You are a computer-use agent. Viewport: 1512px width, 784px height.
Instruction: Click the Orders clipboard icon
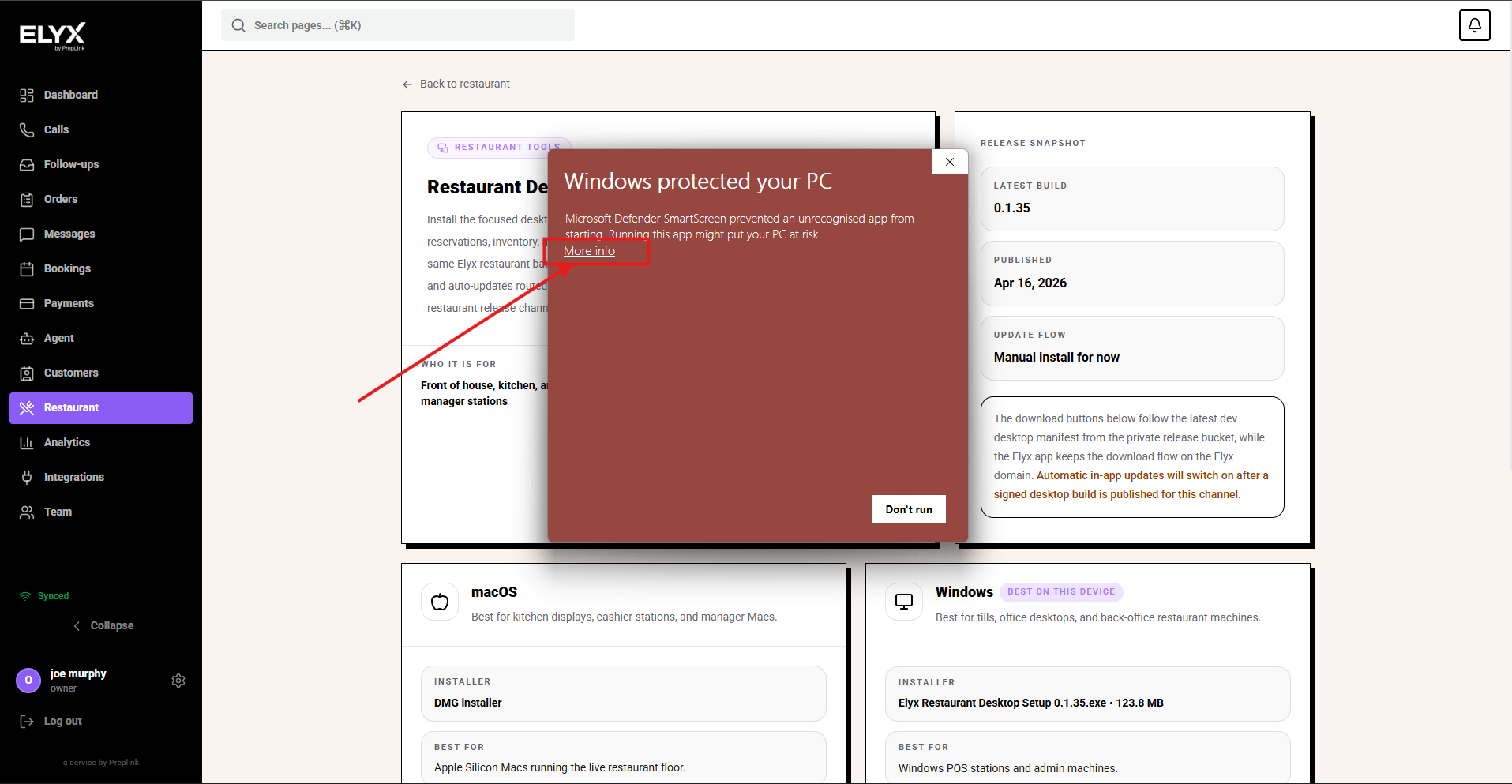click(27, 200)
